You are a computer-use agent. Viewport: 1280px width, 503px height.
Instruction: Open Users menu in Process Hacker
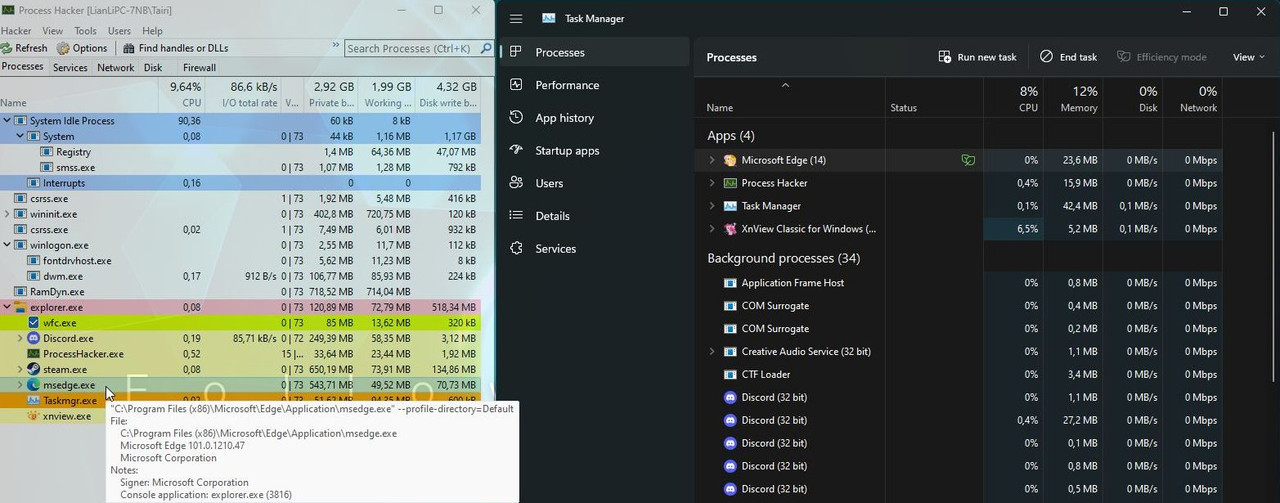click(x=119, y=31)
